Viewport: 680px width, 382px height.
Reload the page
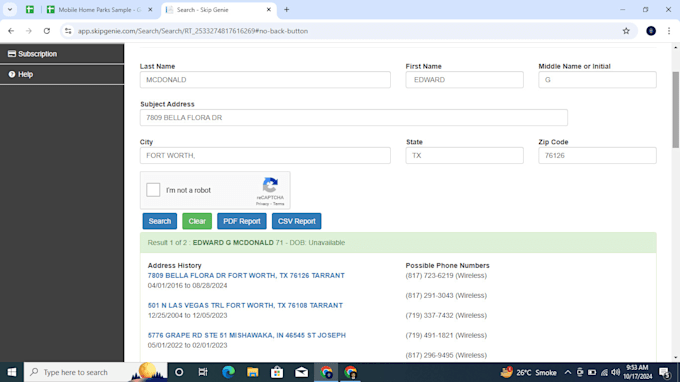[x=47, y=31]
